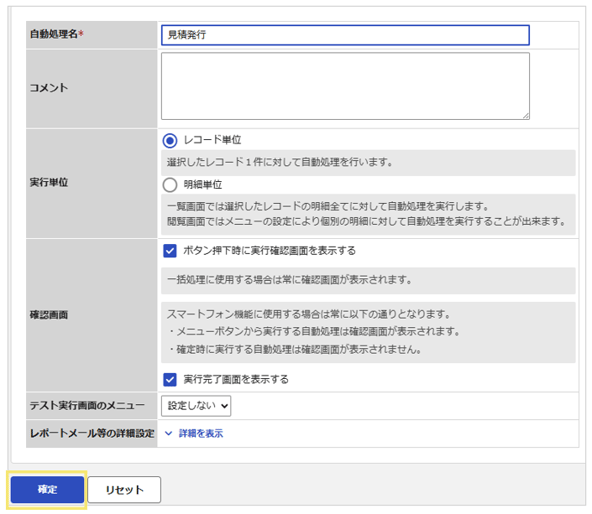This screenshot has width=592, height=514.
Task: Toggle the 実行完了画面を表示する checkbox
Action: point(170,379)
